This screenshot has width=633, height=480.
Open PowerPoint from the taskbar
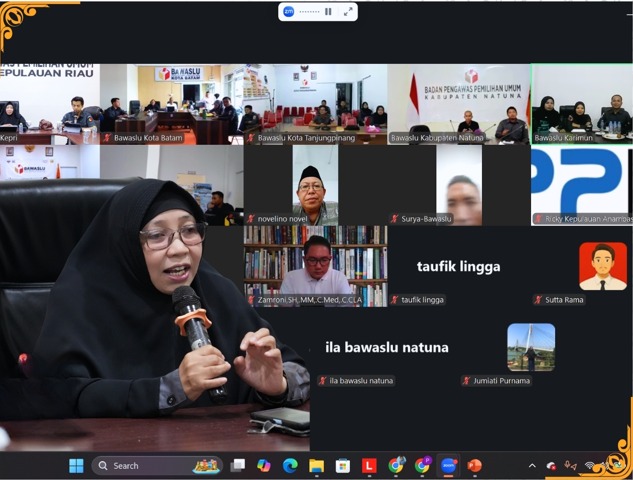coord(474,465)
